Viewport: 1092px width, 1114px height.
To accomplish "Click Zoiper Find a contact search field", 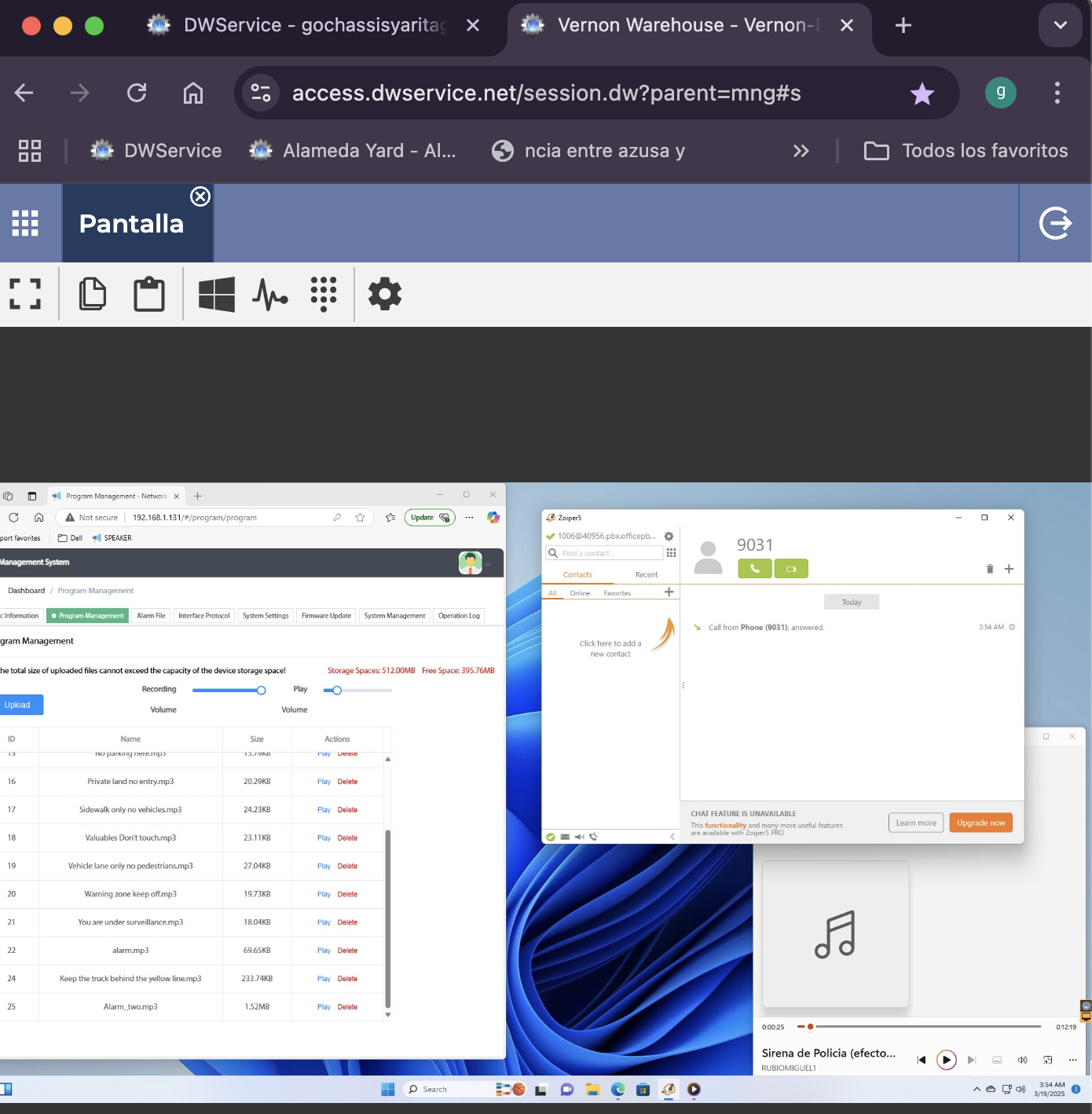I will pos(605,553).
